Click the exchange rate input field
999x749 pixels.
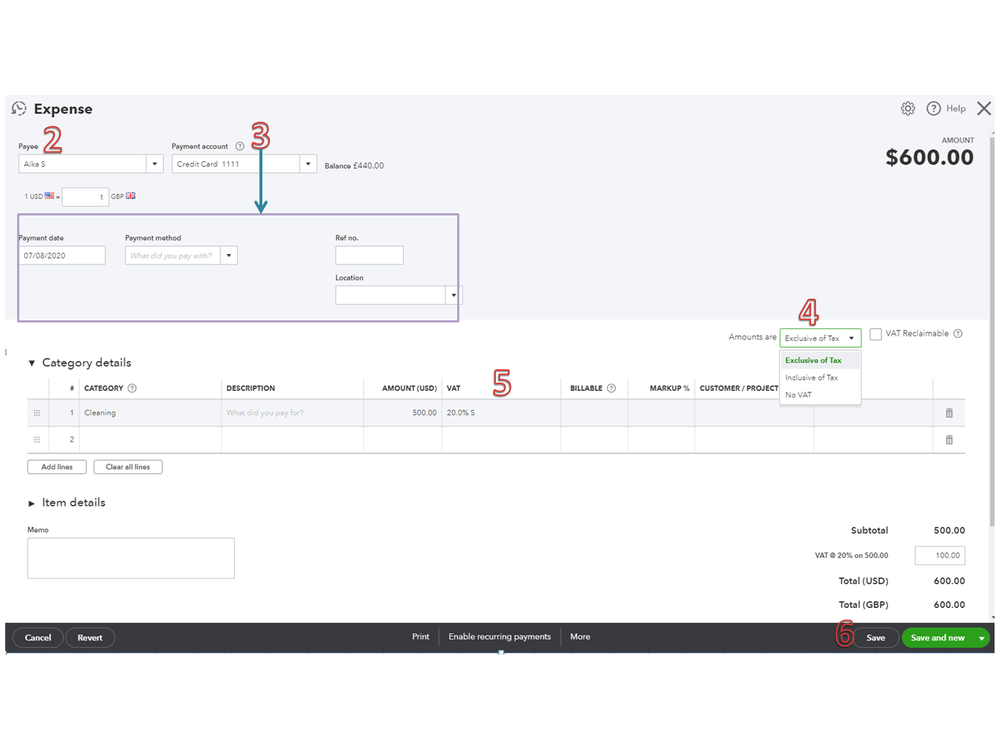coord(84,197)
